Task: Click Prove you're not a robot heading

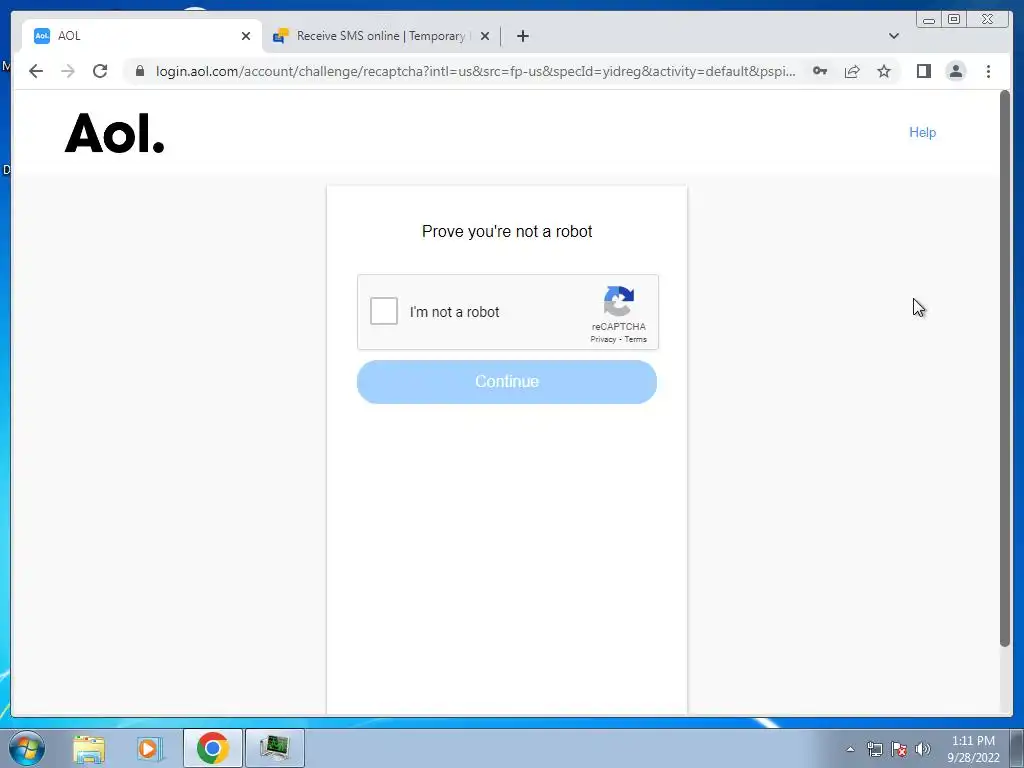Action: (x=507, y=231)
